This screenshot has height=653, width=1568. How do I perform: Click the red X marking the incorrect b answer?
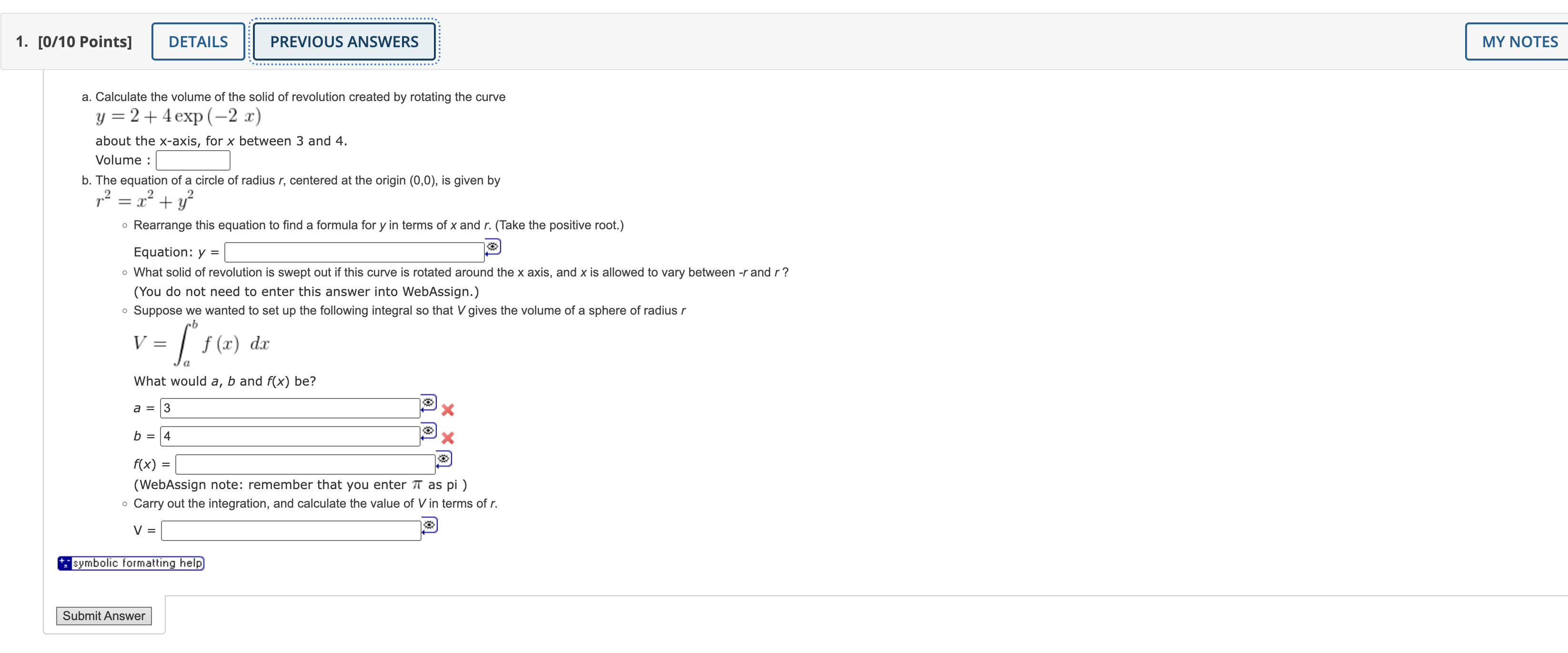[447, 438]
